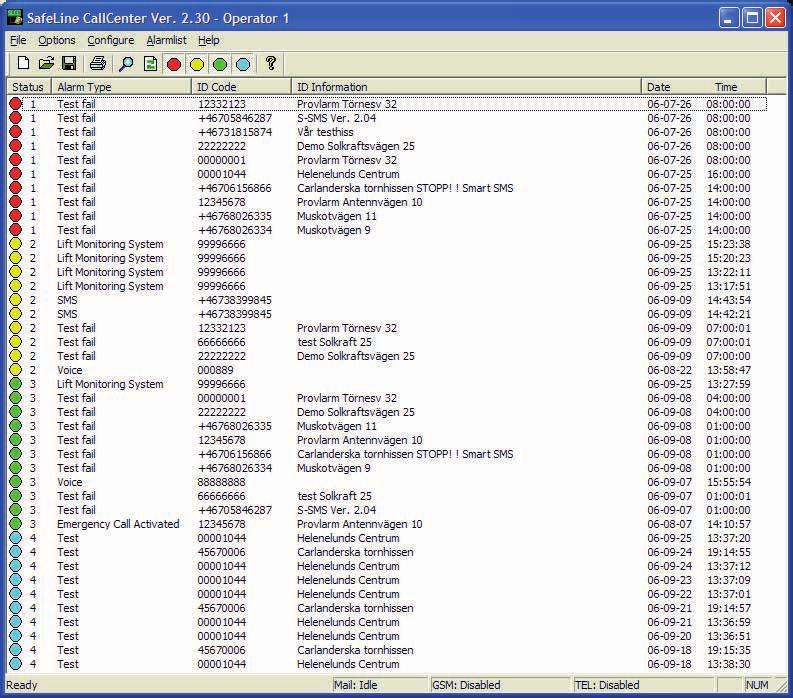The height and width of the screenshot is (698, 793).
Task: Toggle the blue status filter button
Action: click(243, 64)
